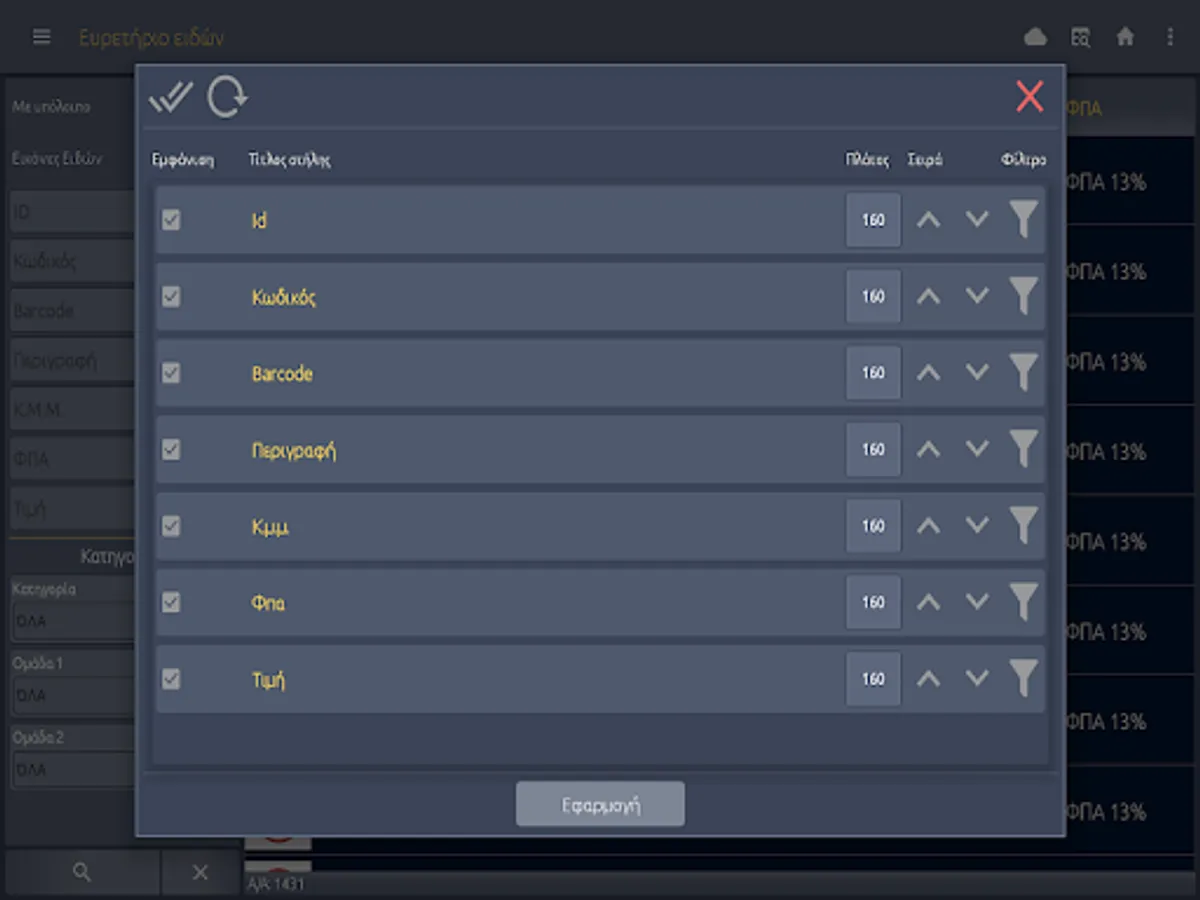The height and width of the screenshot is (900, 1200).
Task: Click the select-all double checkmark icon
Action: click(x=170, y=97)
